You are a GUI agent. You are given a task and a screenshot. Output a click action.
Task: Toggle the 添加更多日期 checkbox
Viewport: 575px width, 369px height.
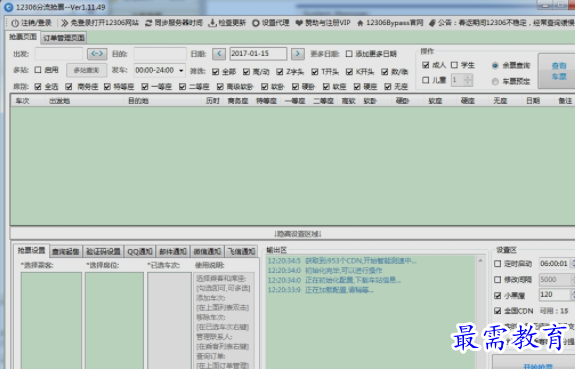pyautogui.click(x=349, y=54)
